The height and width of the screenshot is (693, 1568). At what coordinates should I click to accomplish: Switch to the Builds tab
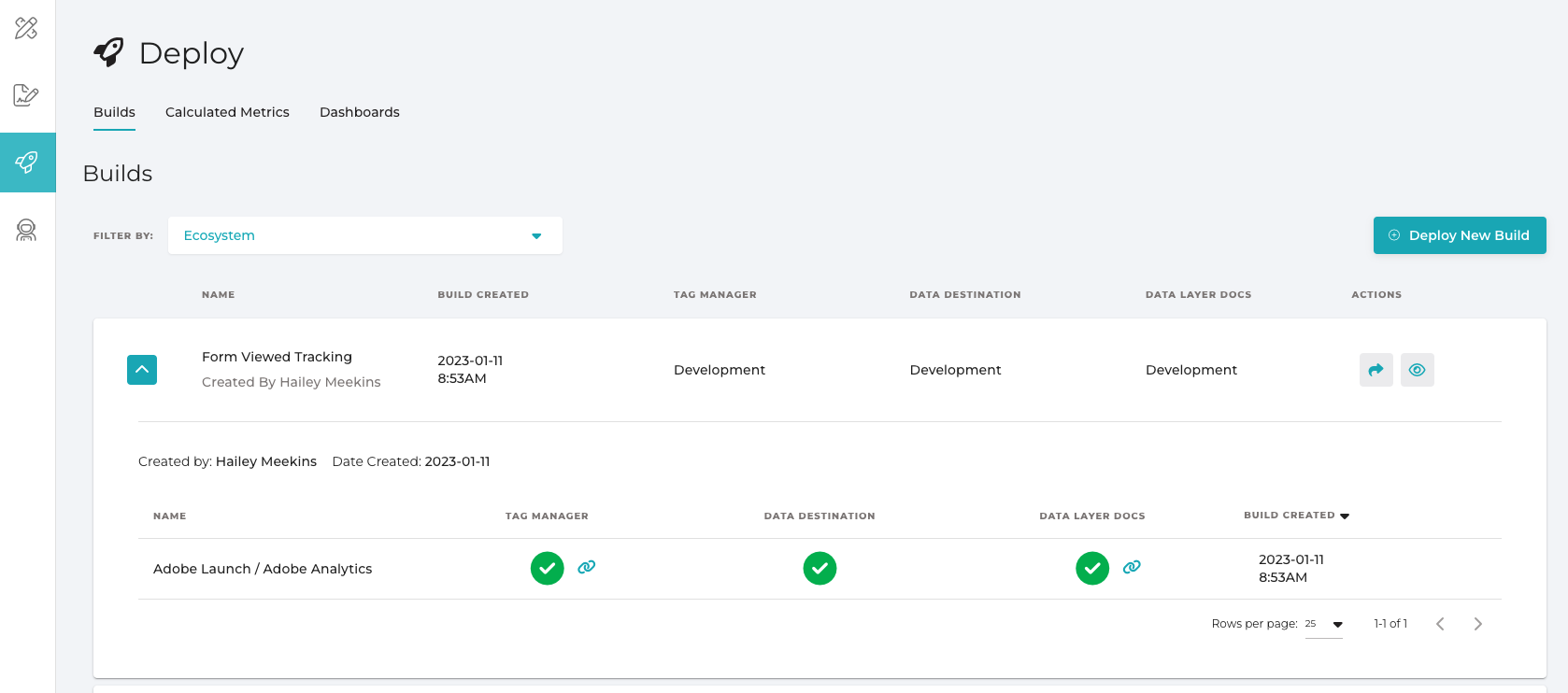114,112
